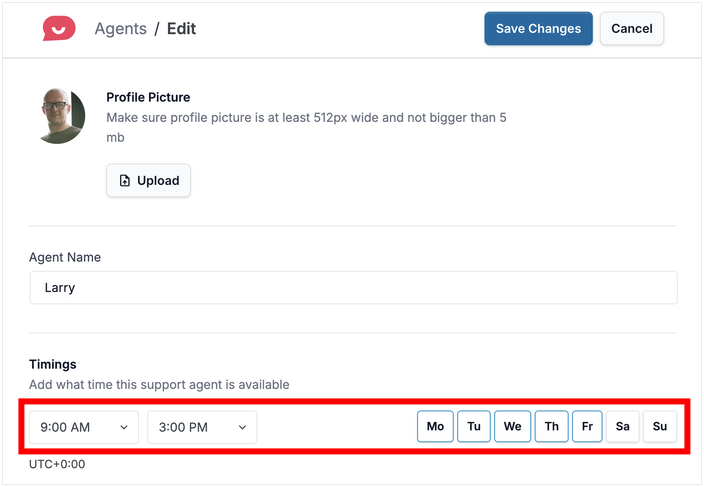Click the Upload button text
The image size is (704, 487).
point(158,181)
